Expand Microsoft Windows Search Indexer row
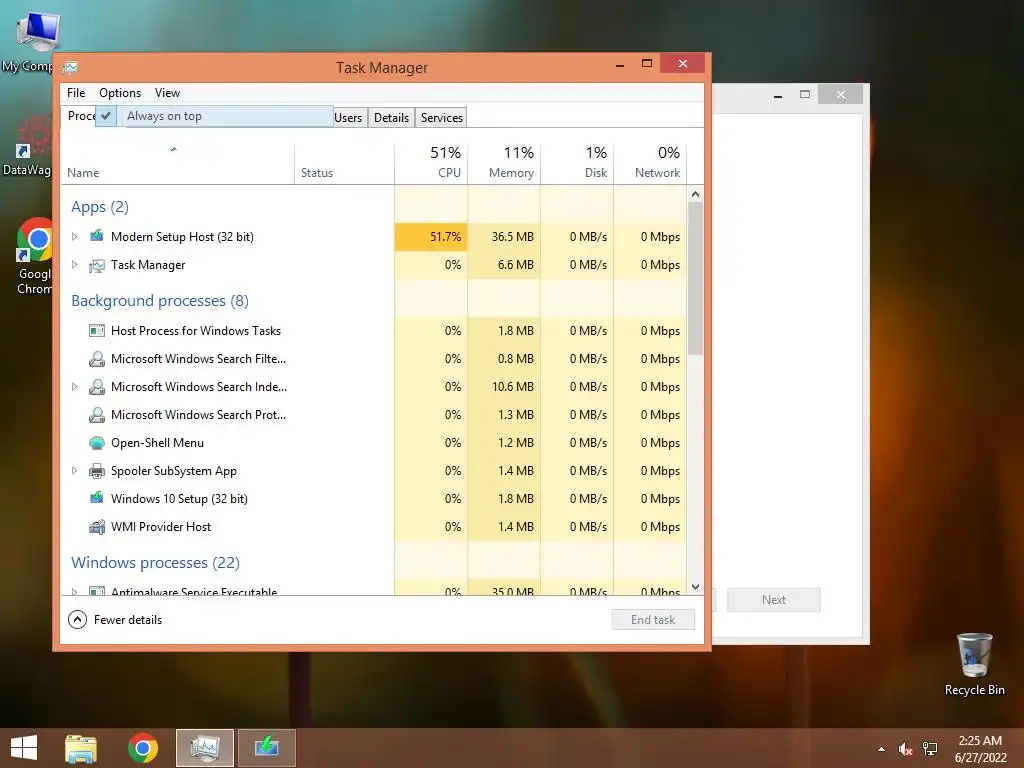The width and height of the screenshot is (1024, 768). 74,387
